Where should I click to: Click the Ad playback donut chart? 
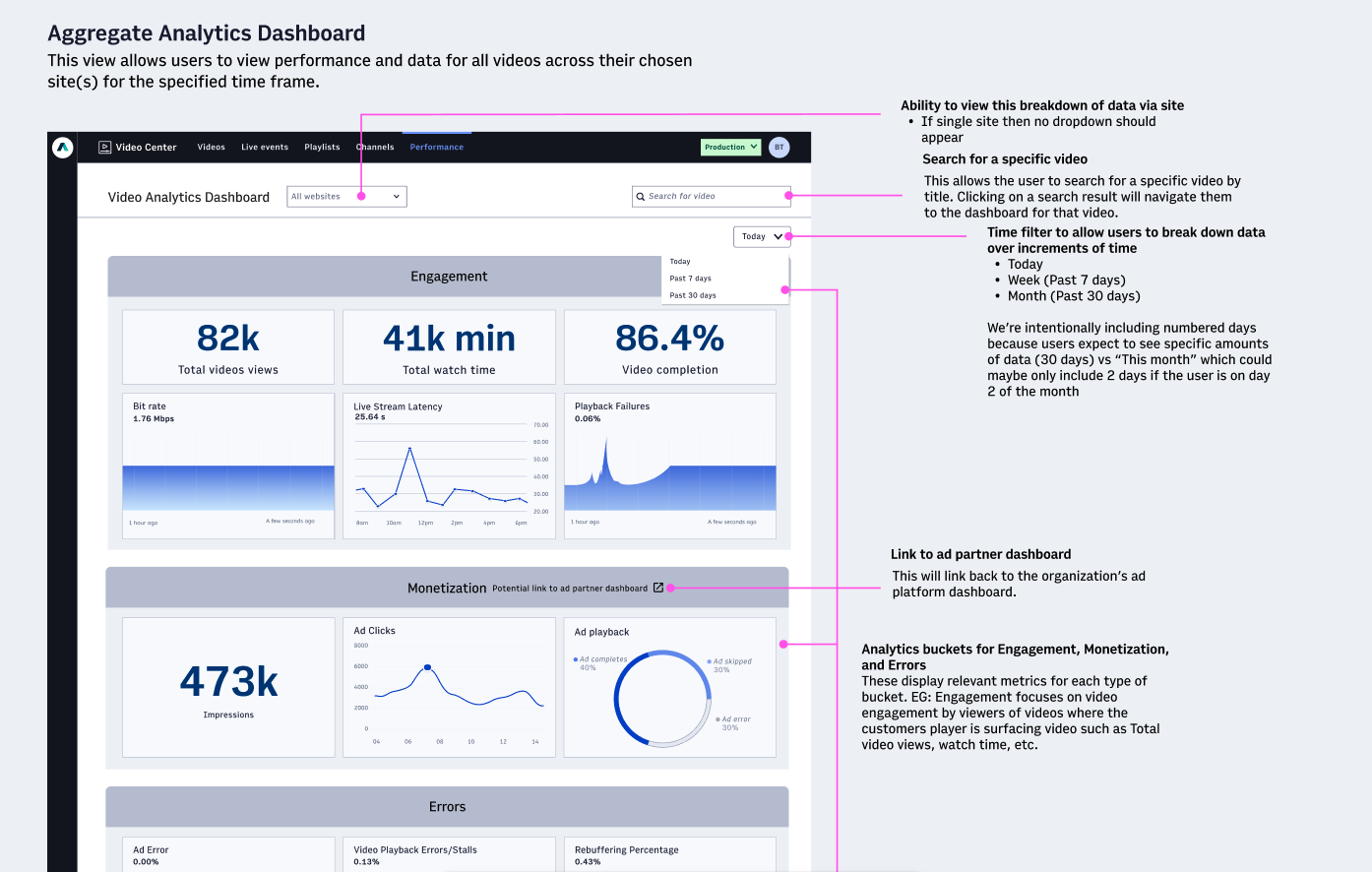[662, 698]
